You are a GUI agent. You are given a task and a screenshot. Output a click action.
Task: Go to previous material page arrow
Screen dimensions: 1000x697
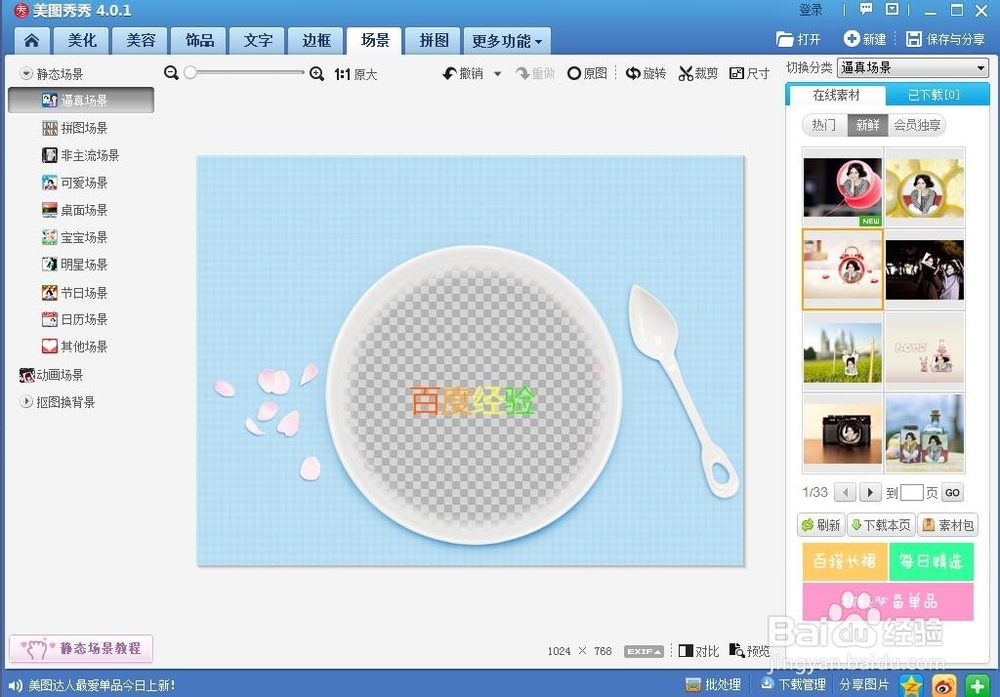pyautogui.click(x=845, y=492)
